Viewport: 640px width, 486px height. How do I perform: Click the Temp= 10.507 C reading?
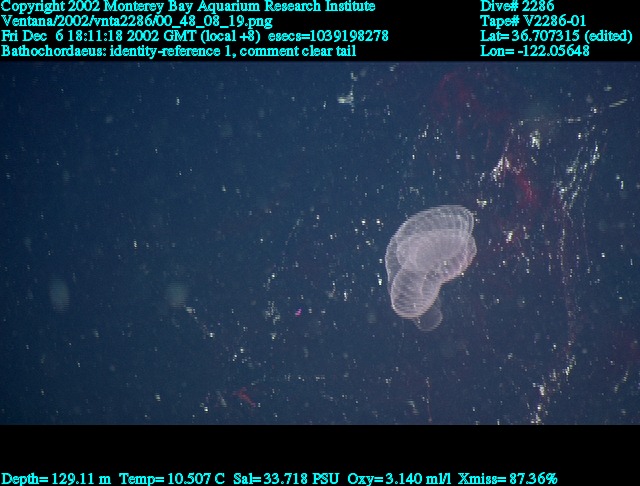(172, 478)
